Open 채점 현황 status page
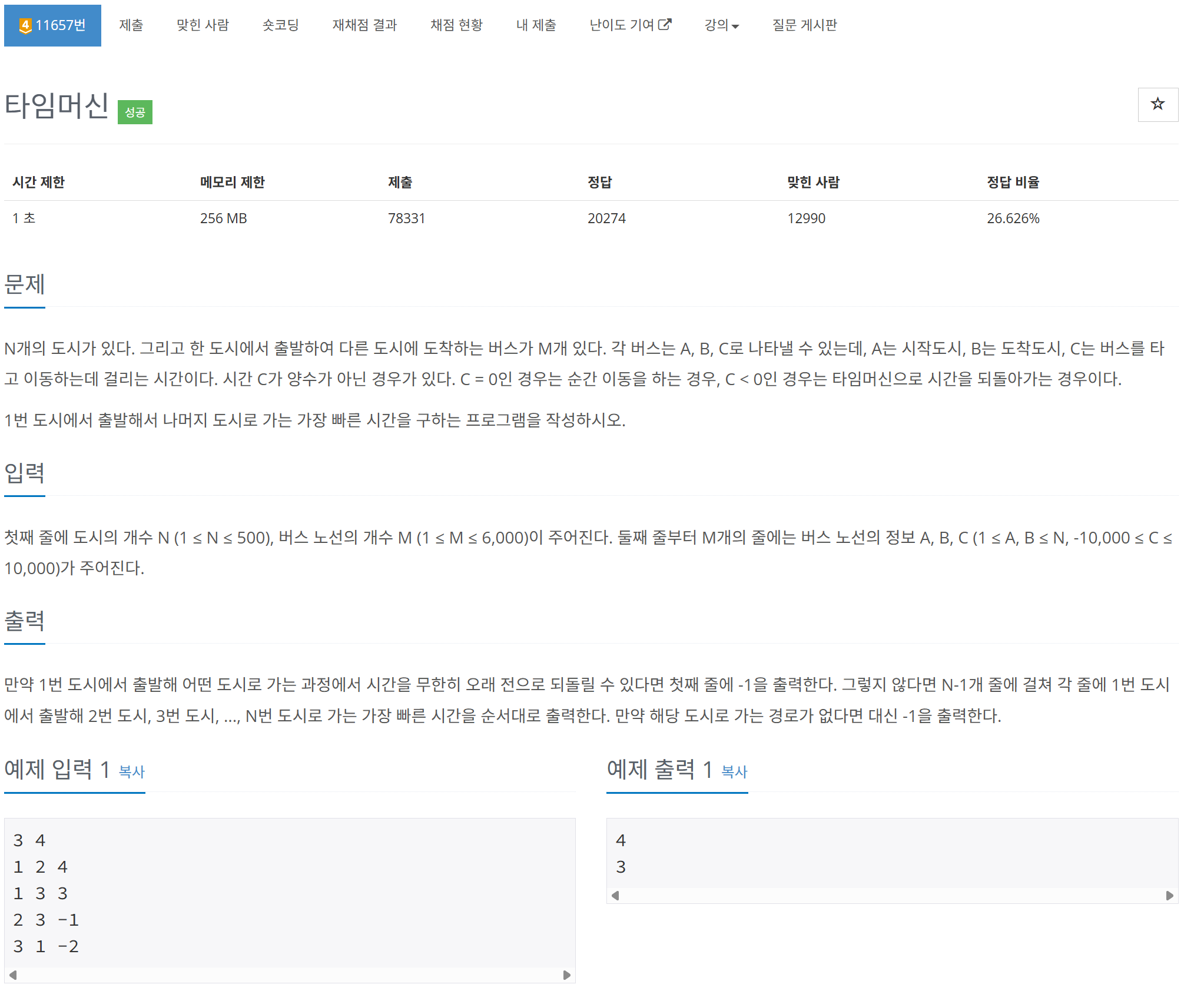Image resolution: width=1204 pixels, height=994 pixels. point(456,25)
